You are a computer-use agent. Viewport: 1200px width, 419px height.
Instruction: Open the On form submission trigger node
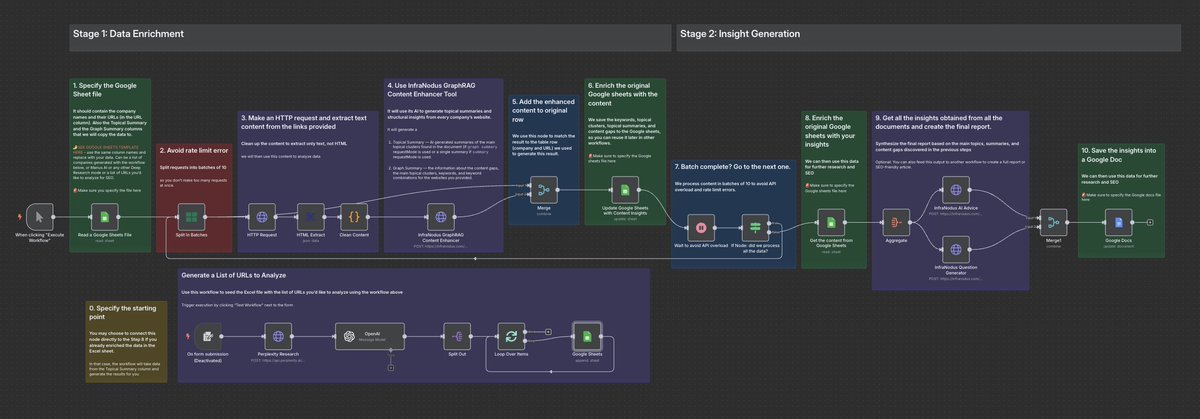208,337
